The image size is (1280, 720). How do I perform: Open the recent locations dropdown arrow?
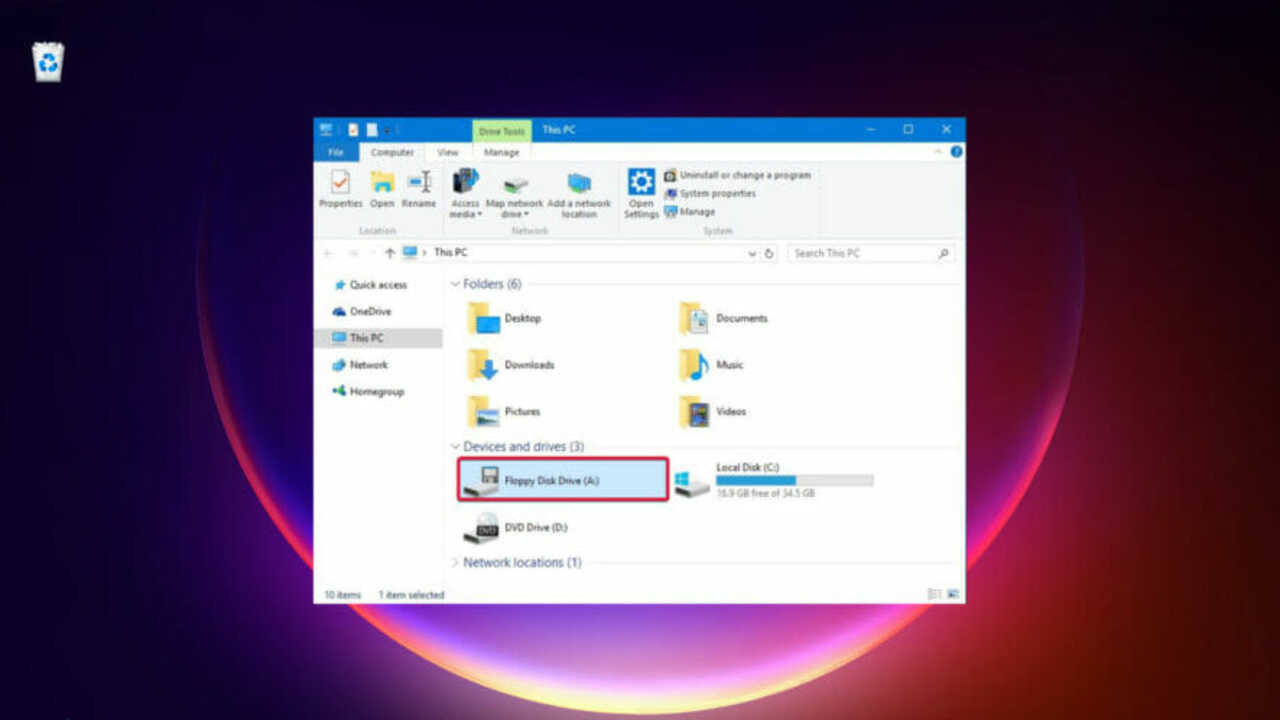click(x=372, y=254)
